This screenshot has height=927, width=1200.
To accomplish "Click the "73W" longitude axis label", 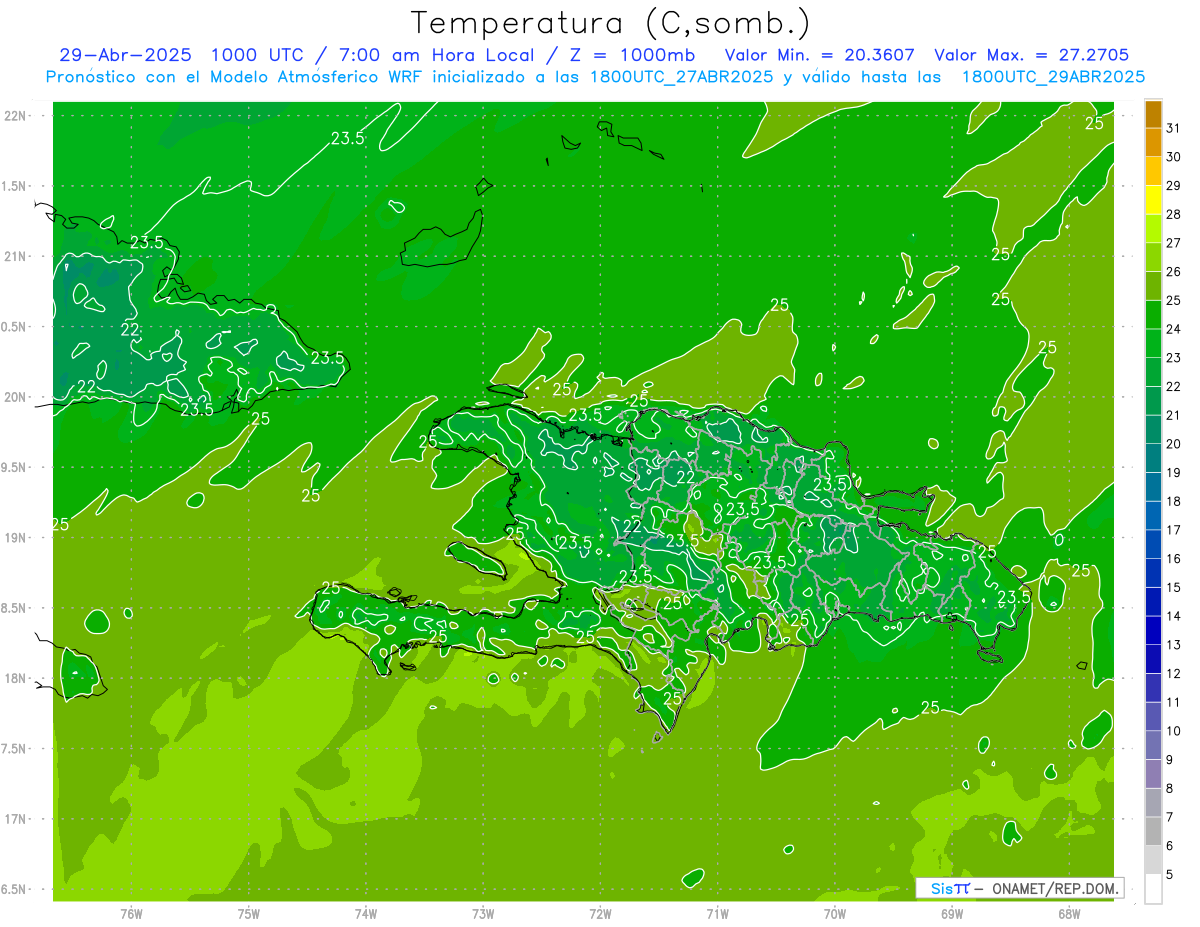I will [483, 913].
